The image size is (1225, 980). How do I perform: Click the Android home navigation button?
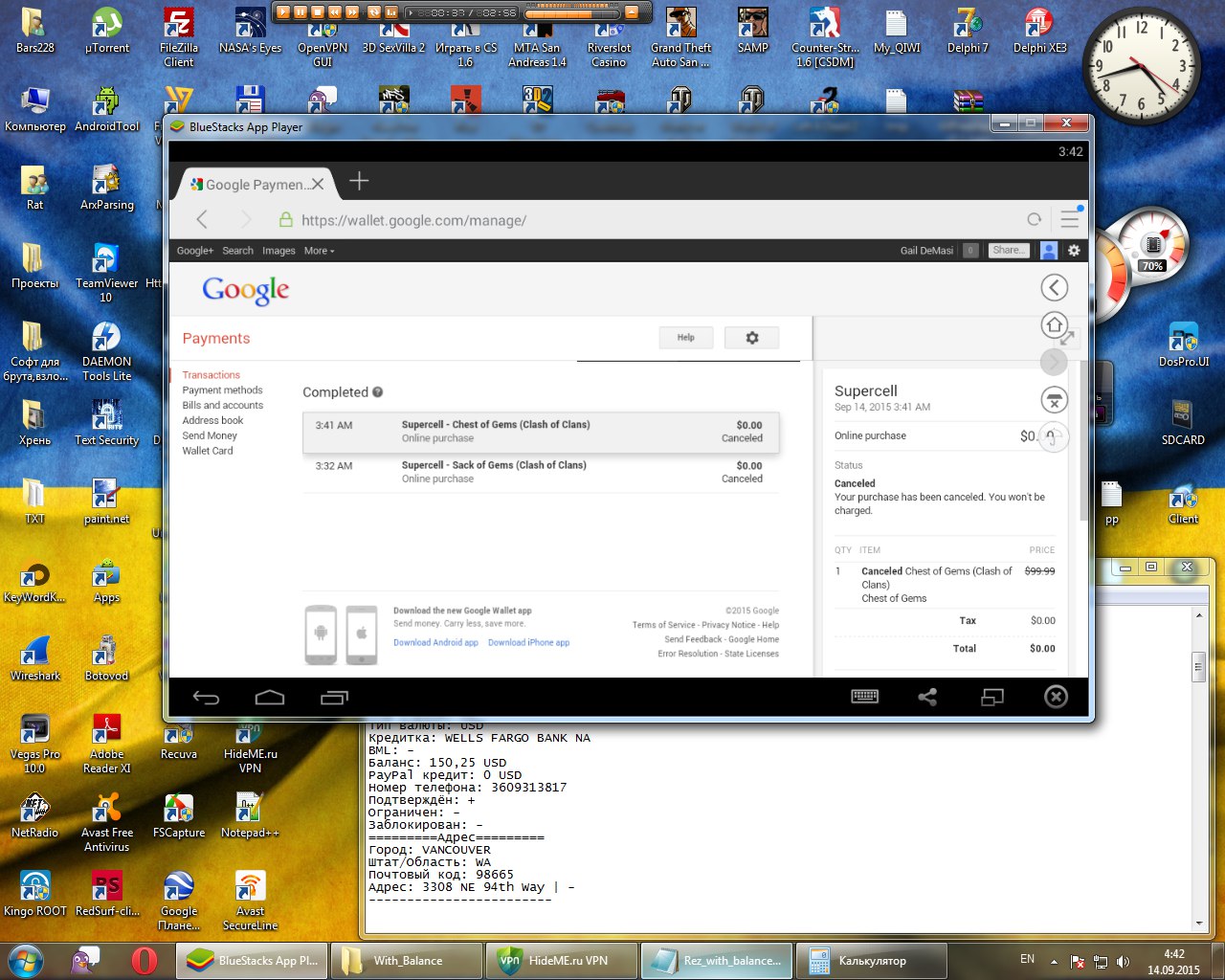coord(270,698)
